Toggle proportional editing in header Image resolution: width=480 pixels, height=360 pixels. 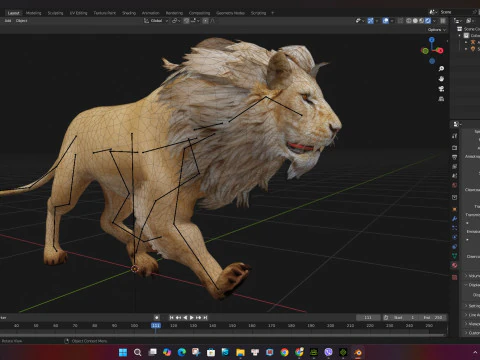tap(205, 21)
